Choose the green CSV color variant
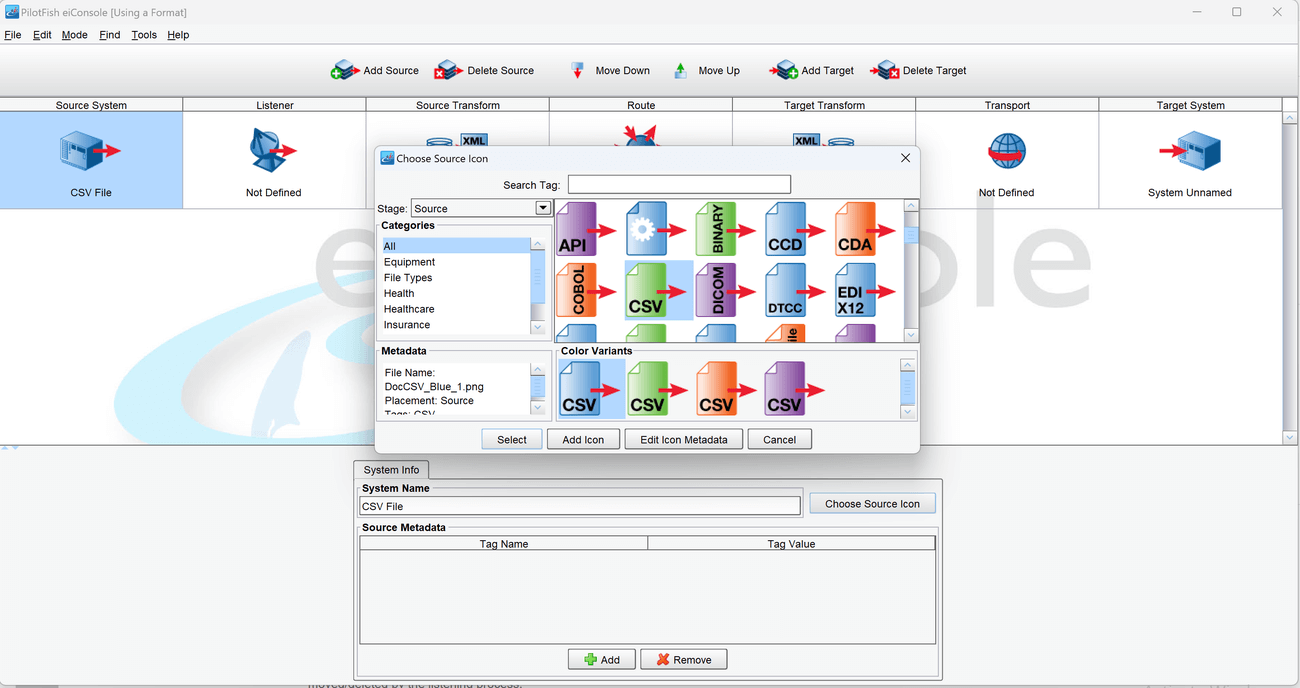Viewport: 1300px width, 688px height. (x=658, y=388)
